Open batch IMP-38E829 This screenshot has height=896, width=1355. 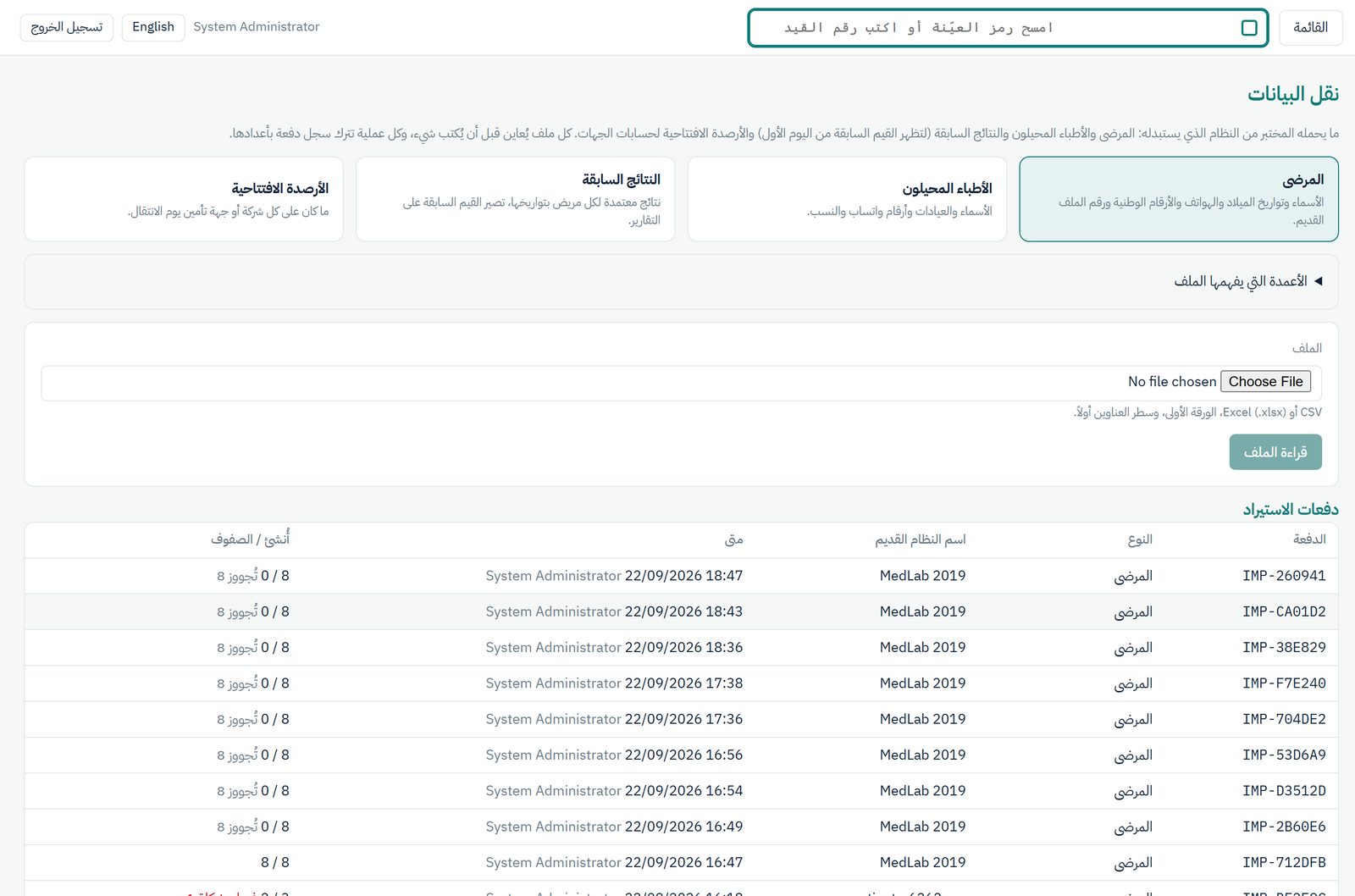tap(1284, 647)
